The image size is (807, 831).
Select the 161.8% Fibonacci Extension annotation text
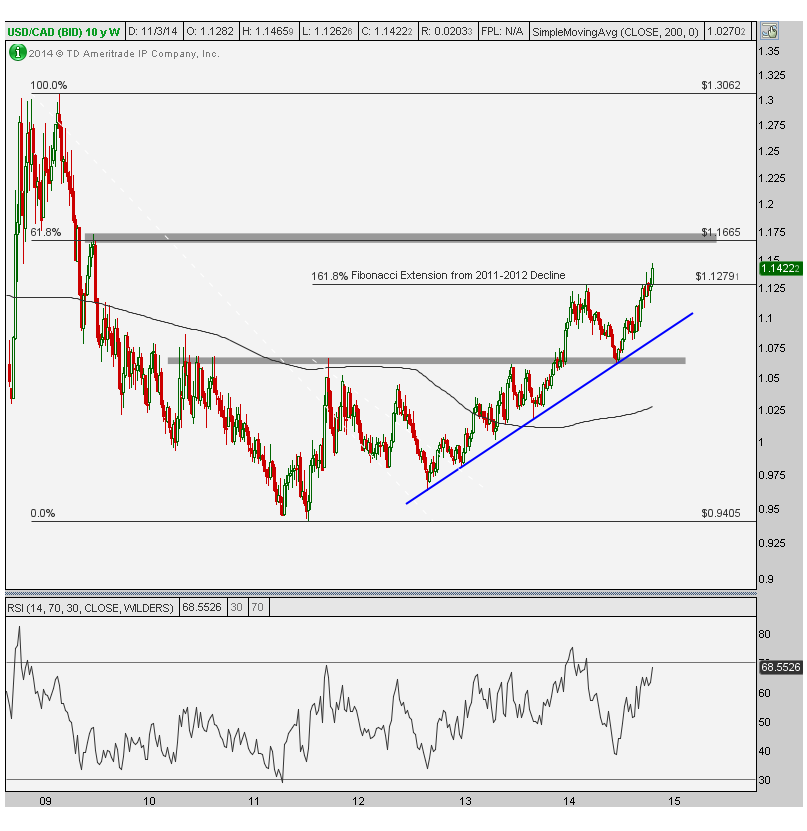[438, 276]
